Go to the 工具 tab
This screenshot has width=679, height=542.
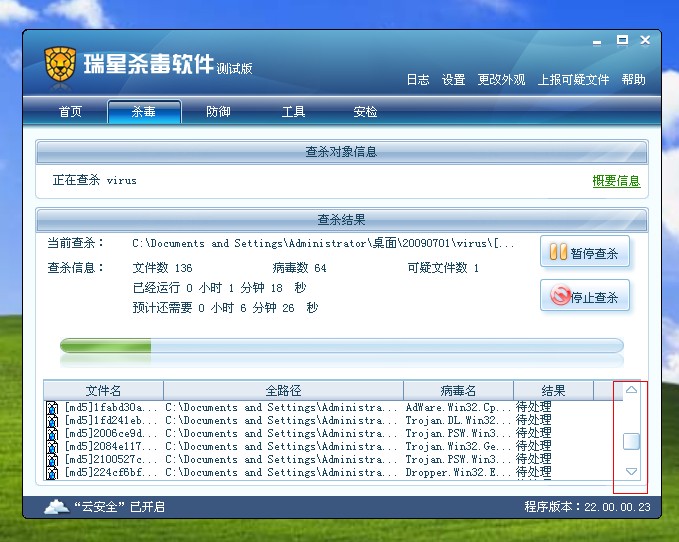(293, 112)
